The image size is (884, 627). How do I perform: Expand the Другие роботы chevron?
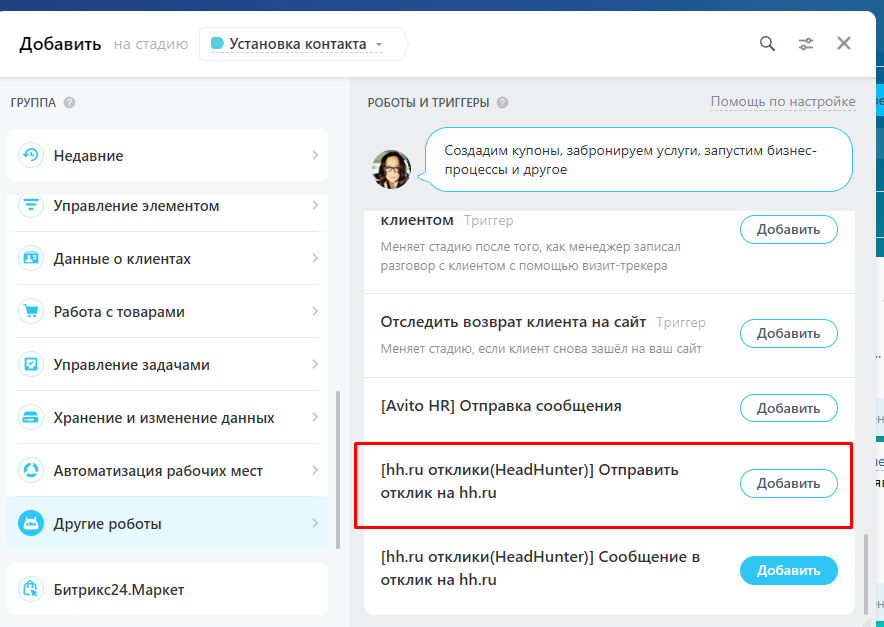click(315, 523)
